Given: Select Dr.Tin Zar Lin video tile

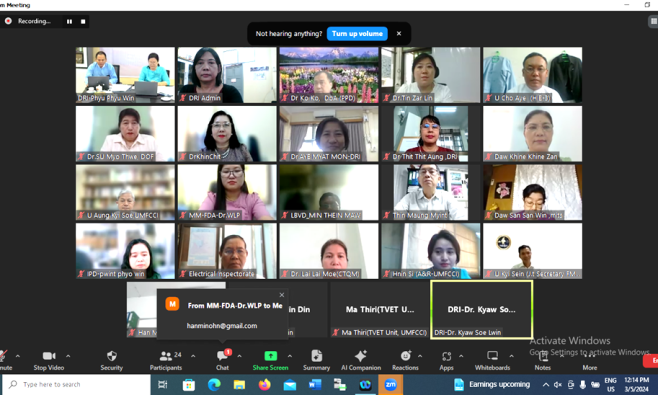Looking at the screenshot, I should tap(431, 75).
